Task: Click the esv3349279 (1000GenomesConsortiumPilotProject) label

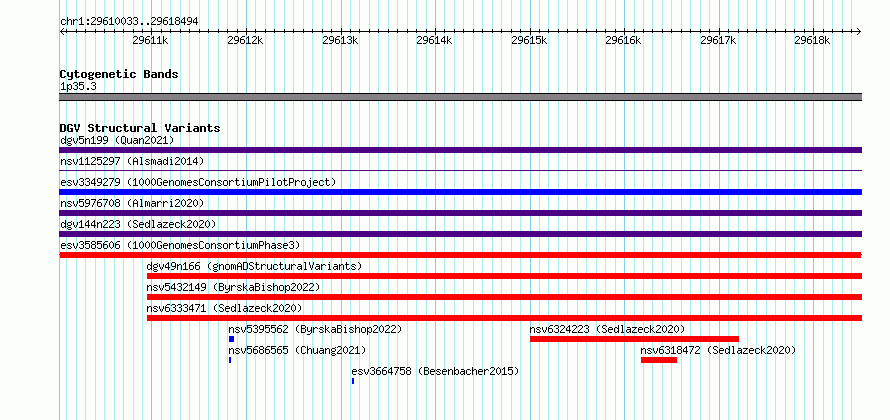Action: click(x=198, y=182)
